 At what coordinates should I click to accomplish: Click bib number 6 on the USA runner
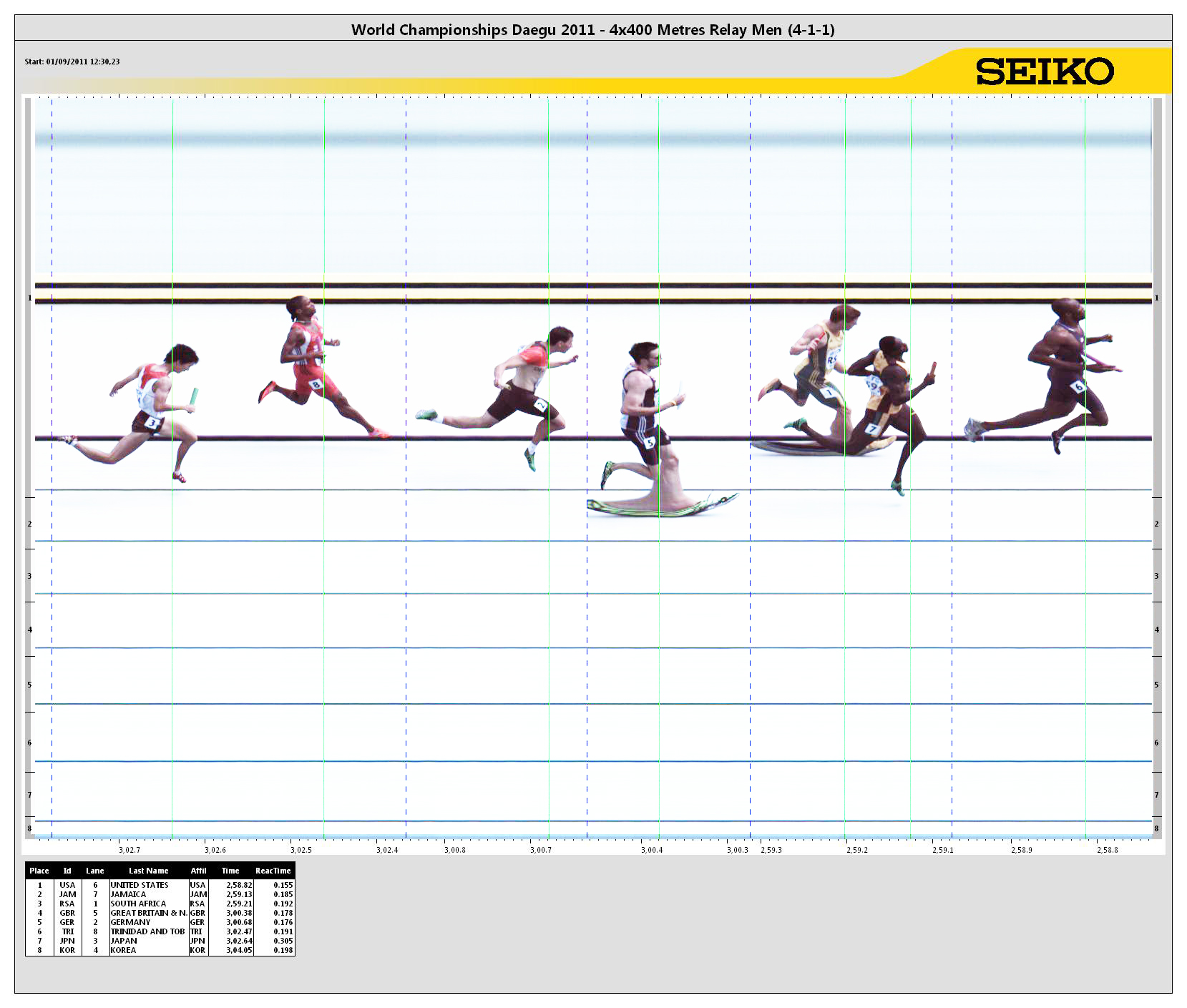(1078, 386)
